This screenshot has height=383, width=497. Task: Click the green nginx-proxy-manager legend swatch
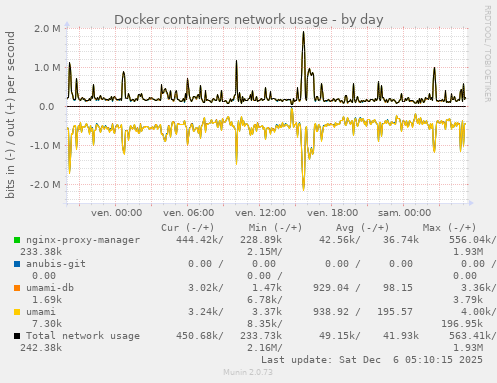17,240
